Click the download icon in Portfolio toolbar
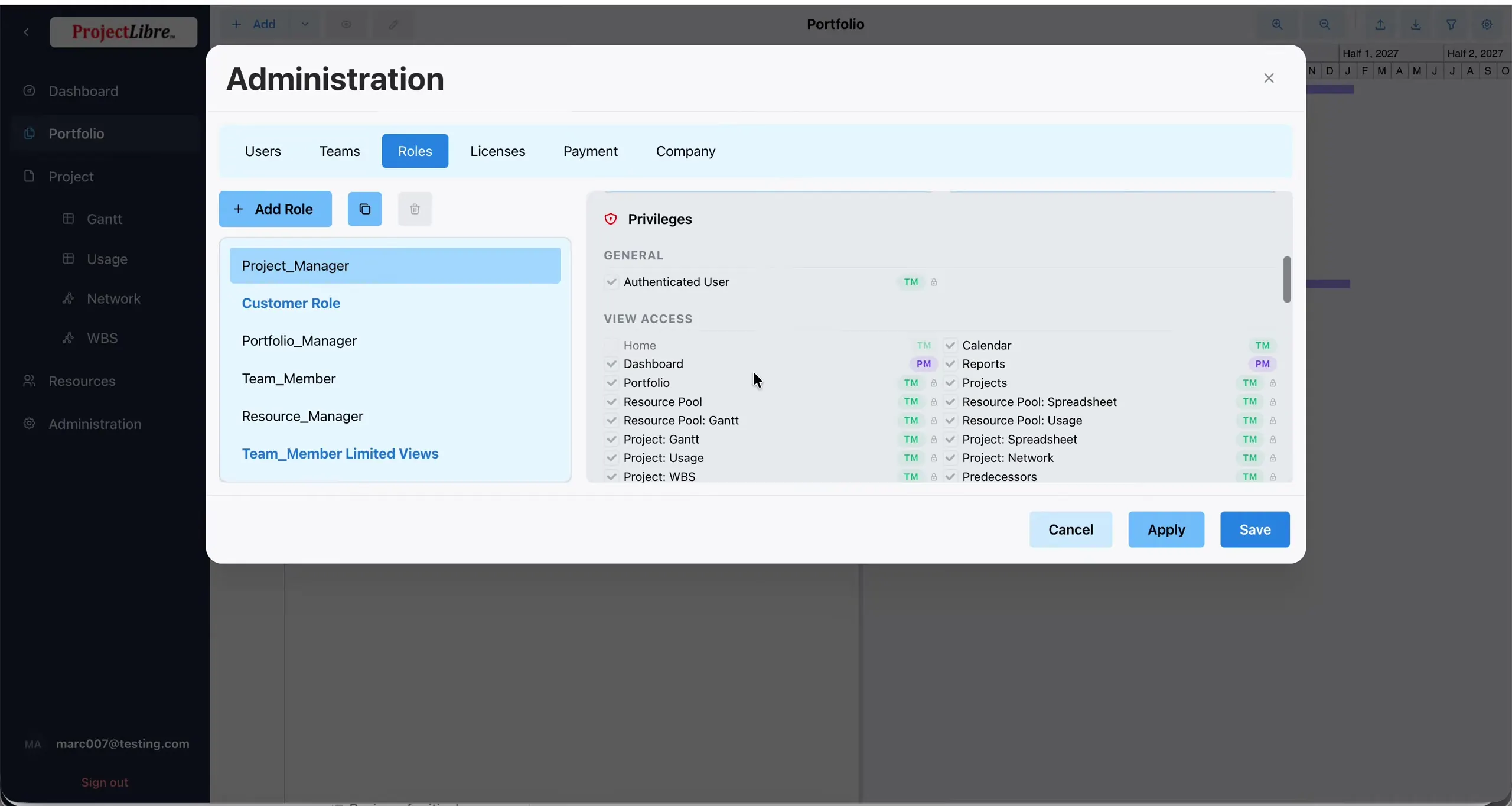Viewport: 1512px width, 806px height. coord(1415,24)
